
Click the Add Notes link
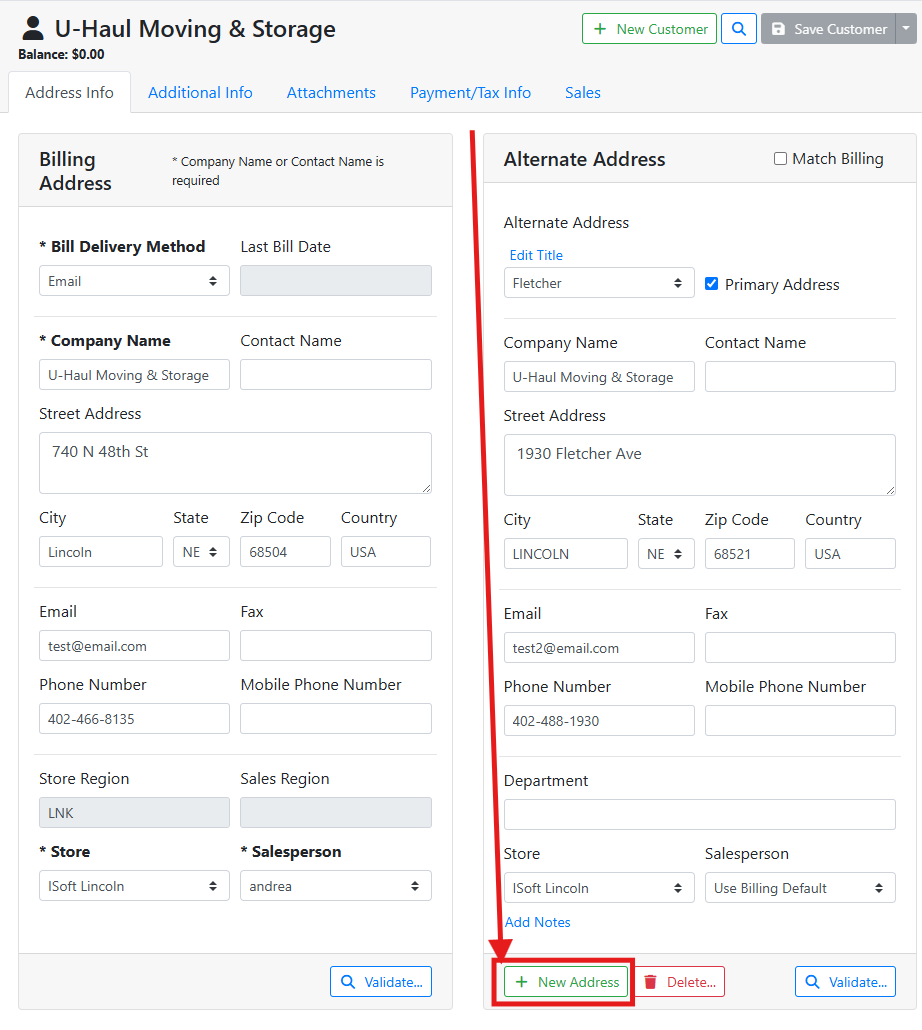pyautogui.click(x=538, y=922)
